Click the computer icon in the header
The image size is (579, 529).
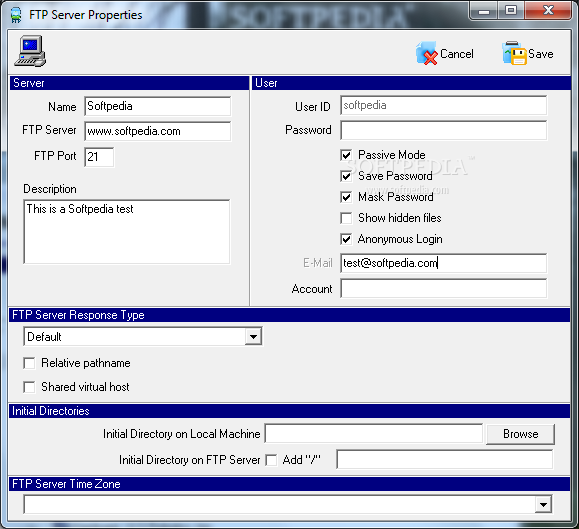pyautogui.click(x=30, y=51)
